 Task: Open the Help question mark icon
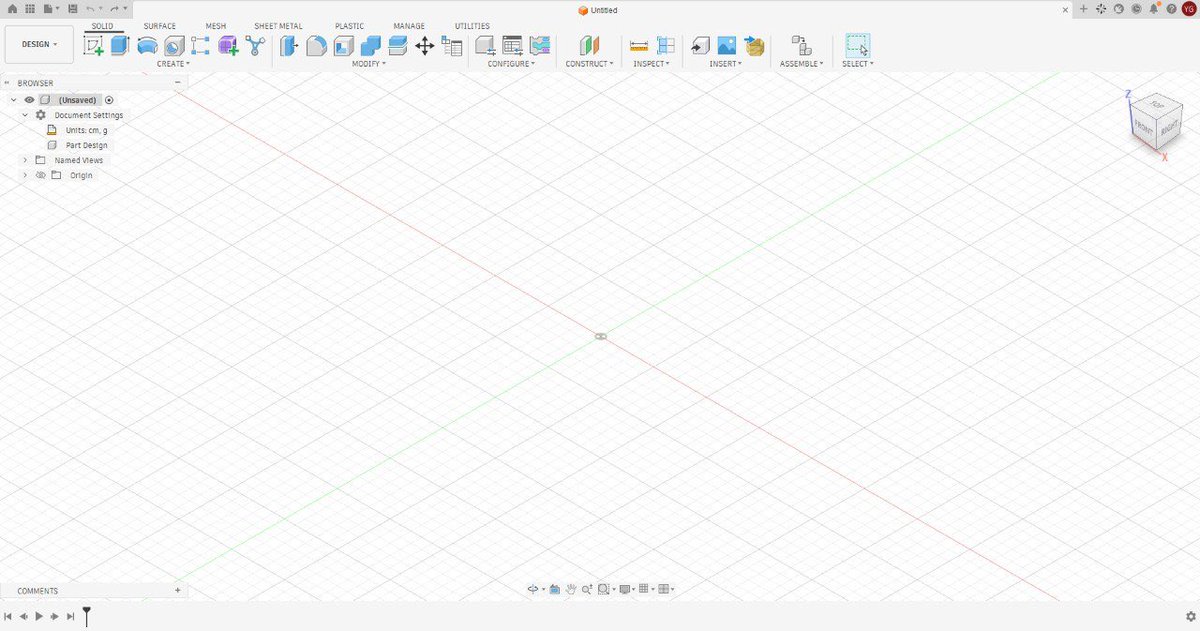[1171, 9]
